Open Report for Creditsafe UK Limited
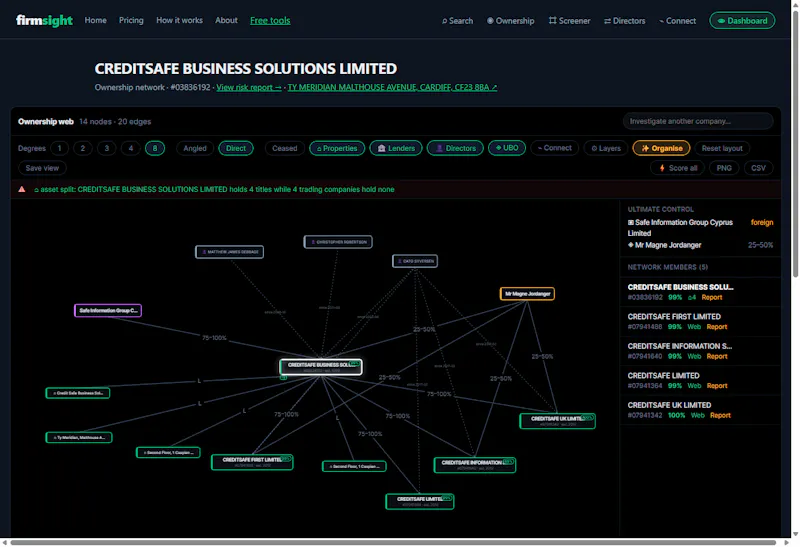Viewport: 800px width, 547px height. point(720,416)
